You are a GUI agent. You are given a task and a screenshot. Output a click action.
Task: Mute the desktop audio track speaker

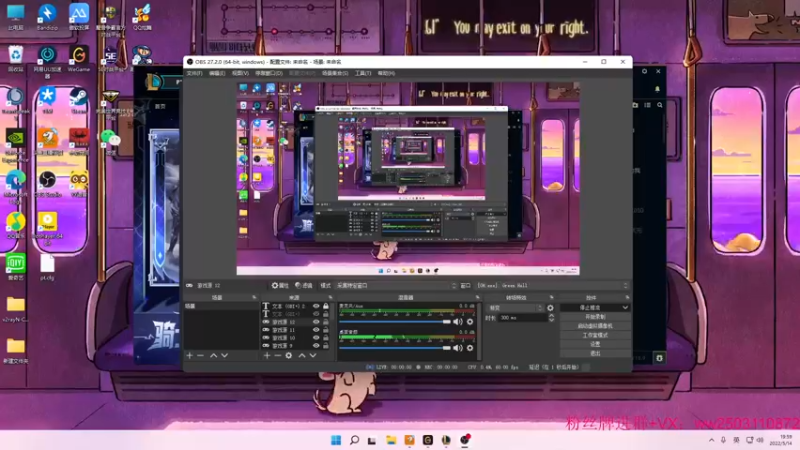click(458, 348)
